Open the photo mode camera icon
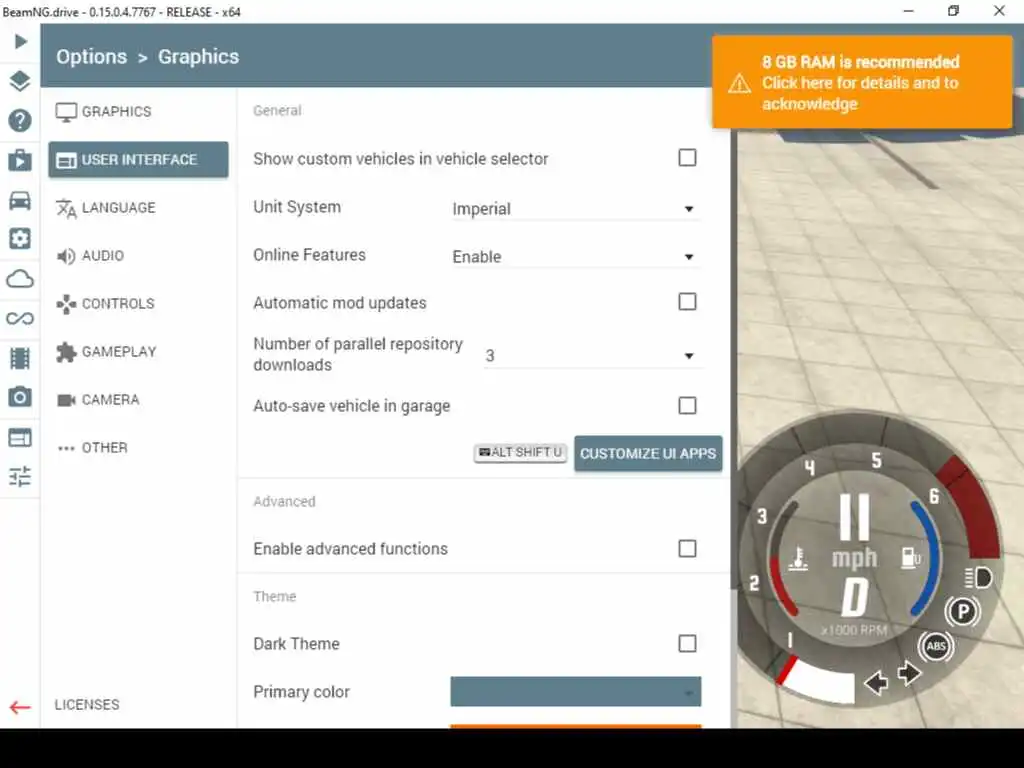The height and width of the screenshot is (768, 1024). click(20, 396)
